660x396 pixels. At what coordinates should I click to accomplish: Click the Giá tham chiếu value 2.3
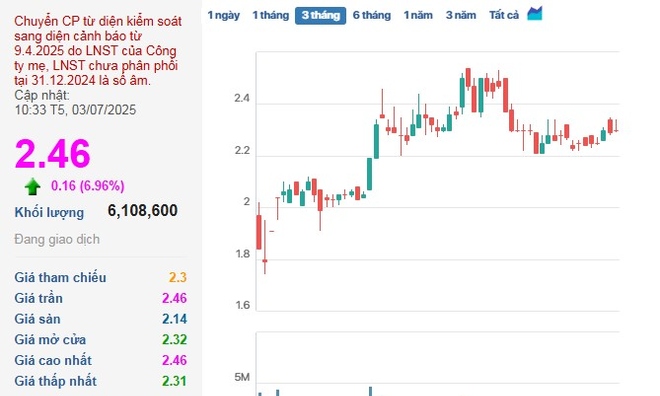coord(178,277)
